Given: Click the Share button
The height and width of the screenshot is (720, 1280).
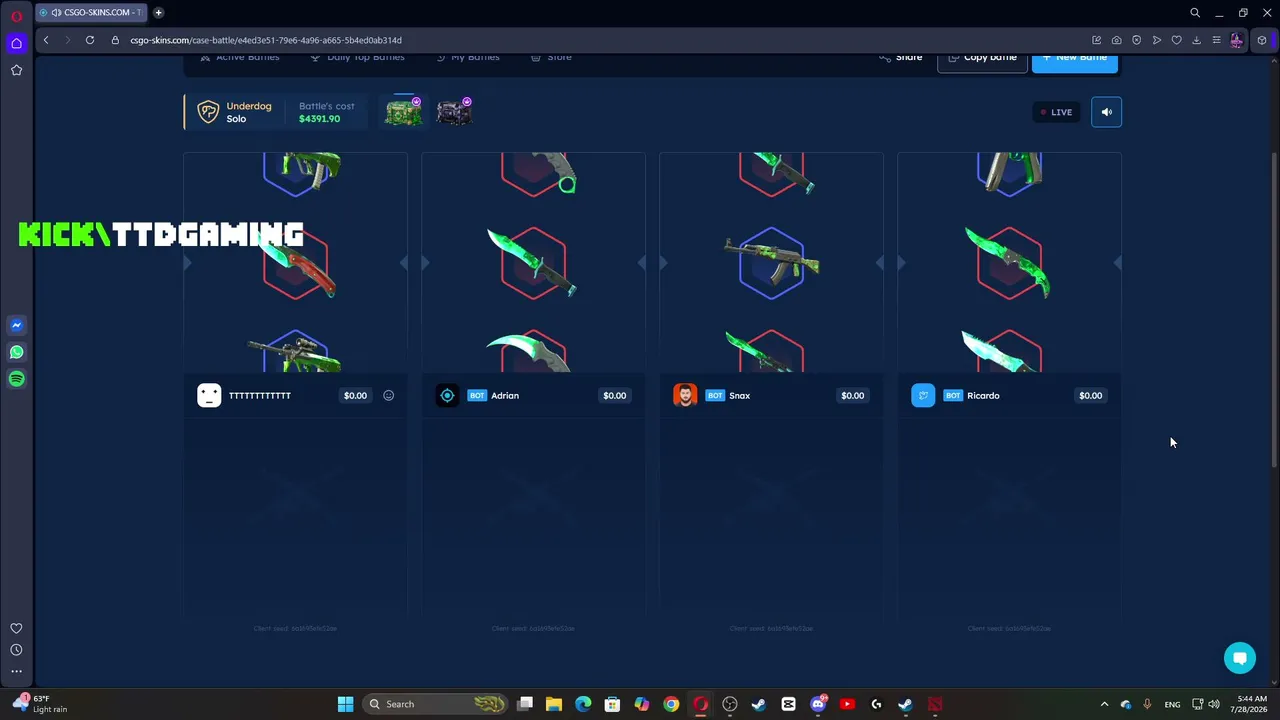Looking at the screenshot, I should click(901, 58).
